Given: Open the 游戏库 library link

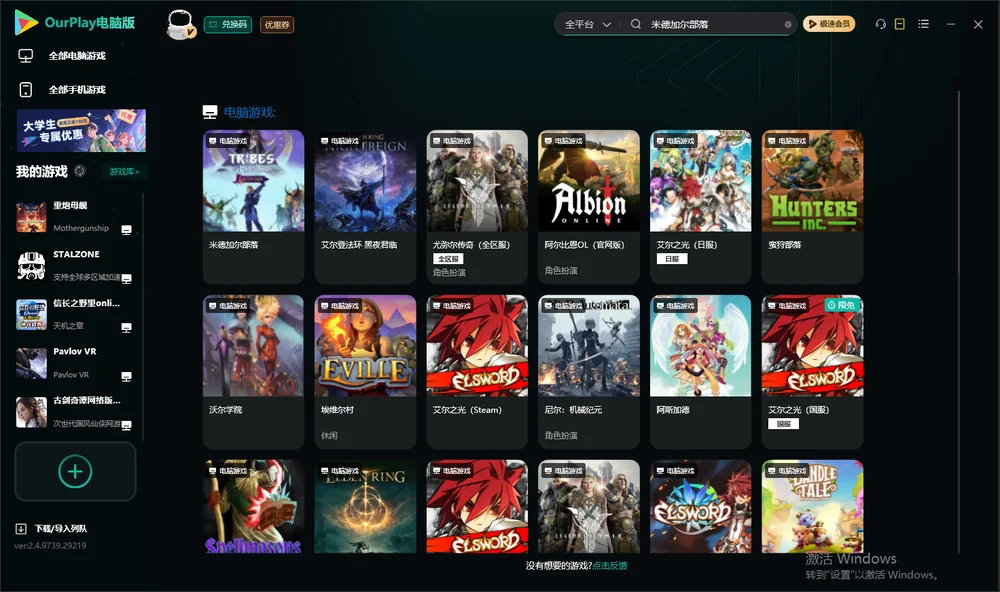Looking at the screenshot, I should click(124, 172).
